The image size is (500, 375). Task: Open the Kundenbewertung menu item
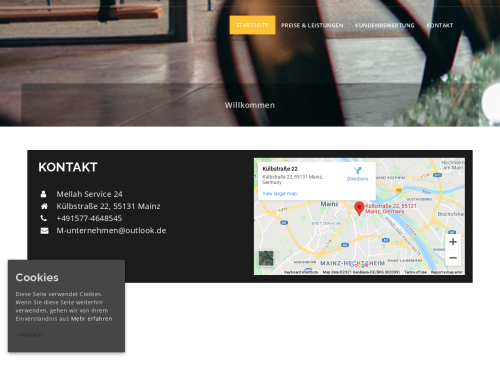[x=384, y=25]
